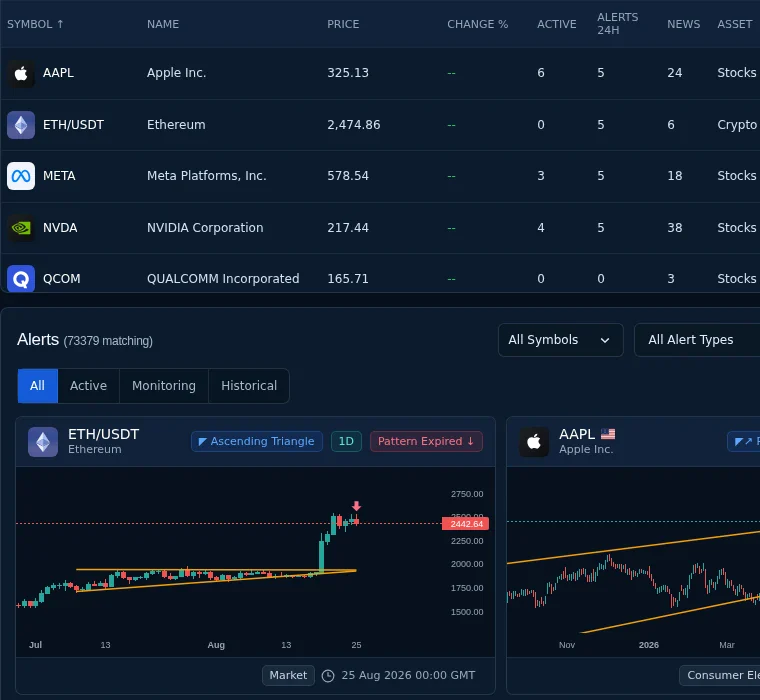The width and height of the screenshot is (760, 700).
Task: Click NVIDIA Corporation name cell
Action: [x=205, y=228]
